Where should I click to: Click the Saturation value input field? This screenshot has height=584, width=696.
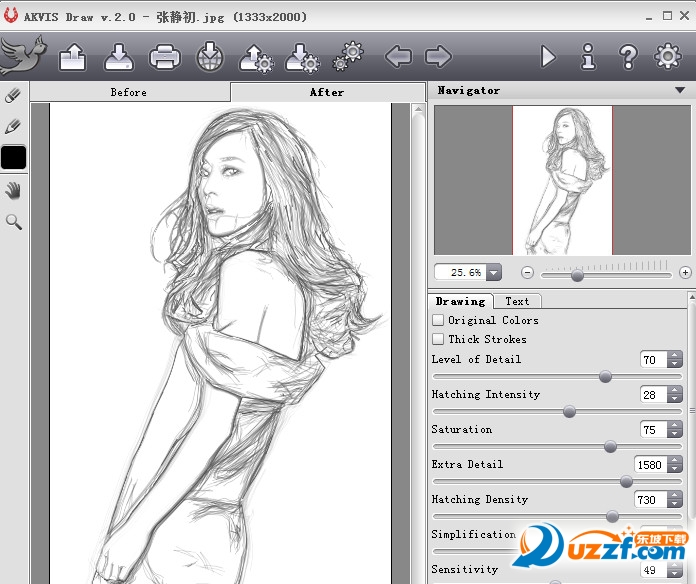click(x=651, y=430)
